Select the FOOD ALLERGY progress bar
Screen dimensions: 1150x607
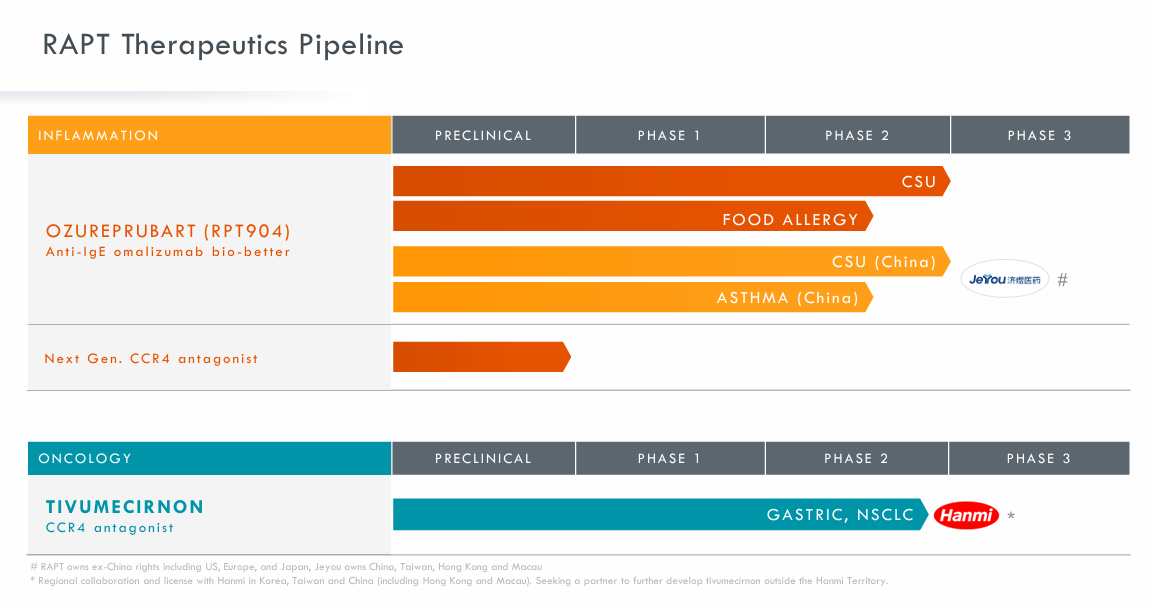point(632,216)
